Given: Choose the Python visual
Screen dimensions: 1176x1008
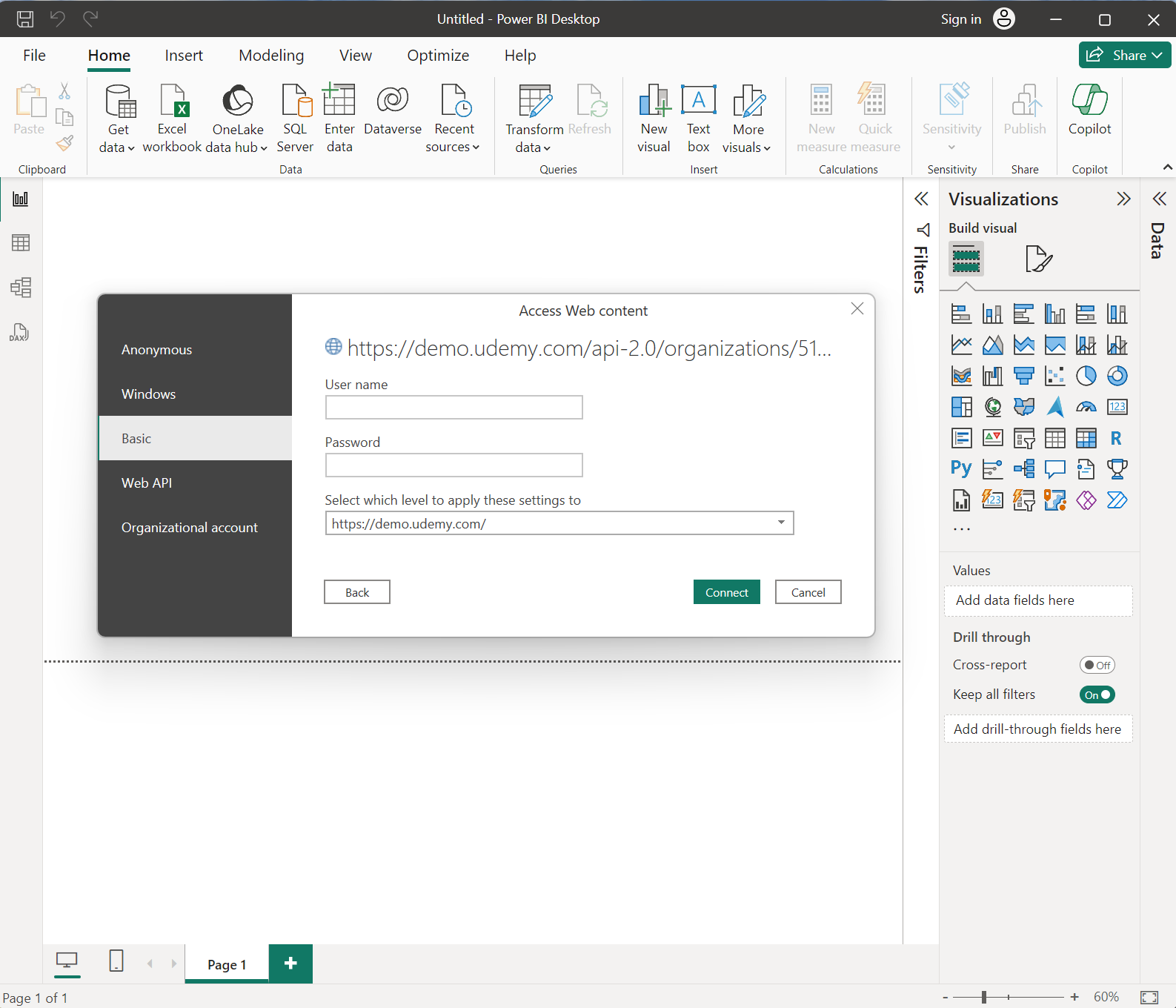Looking at the screenshot, I should (x=961, y=468).
